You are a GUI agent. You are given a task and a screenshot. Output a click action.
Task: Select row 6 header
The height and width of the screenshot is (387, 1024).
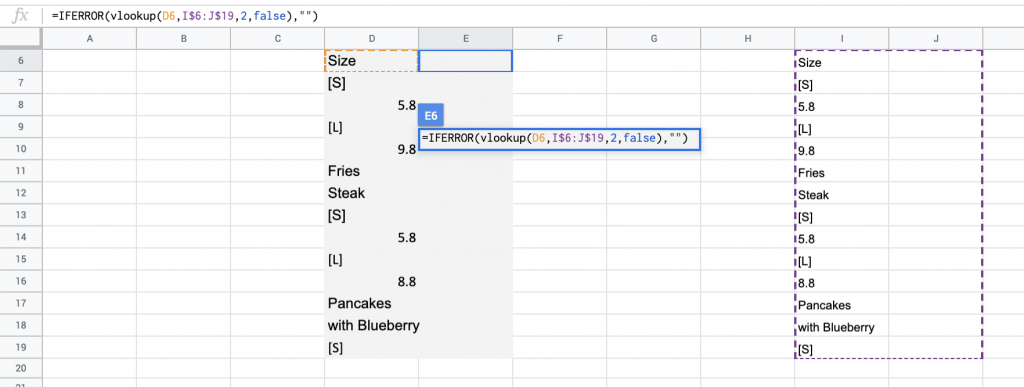point(21,61)
